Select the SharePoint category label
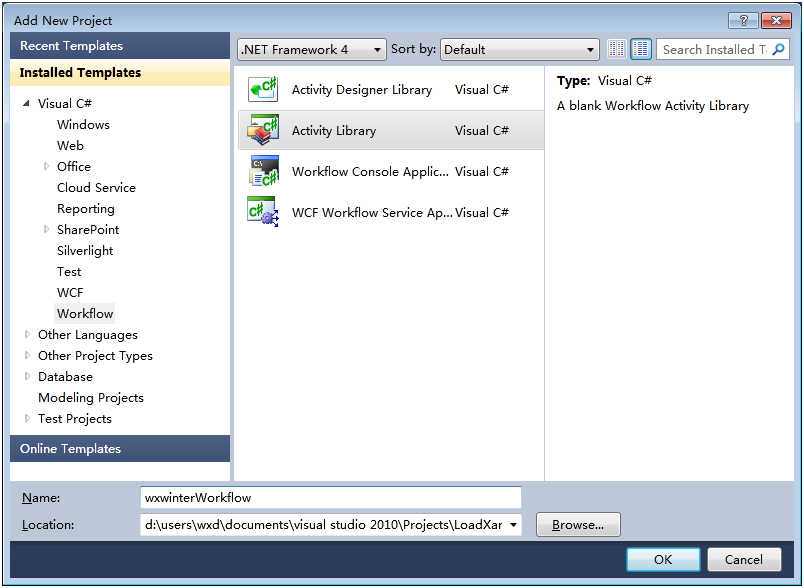The image size is (804, 588). (x=88, y=230)
